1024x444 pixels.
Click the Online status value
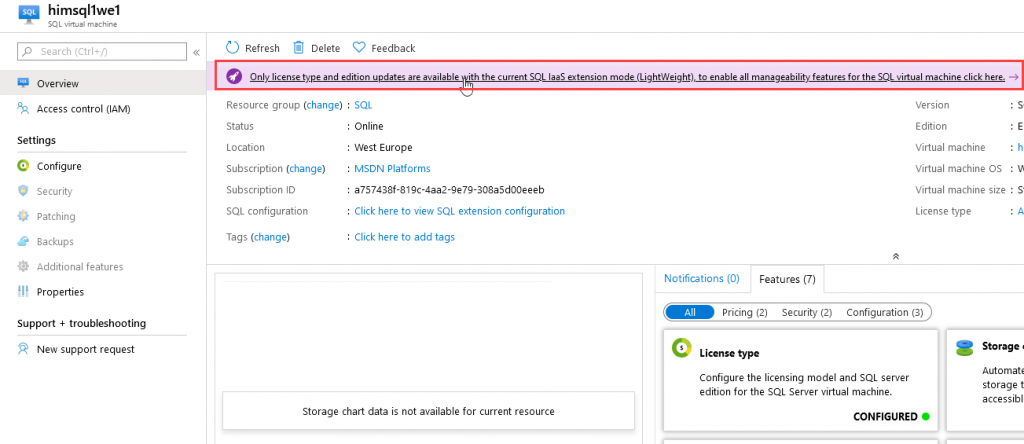click(369, 126)
